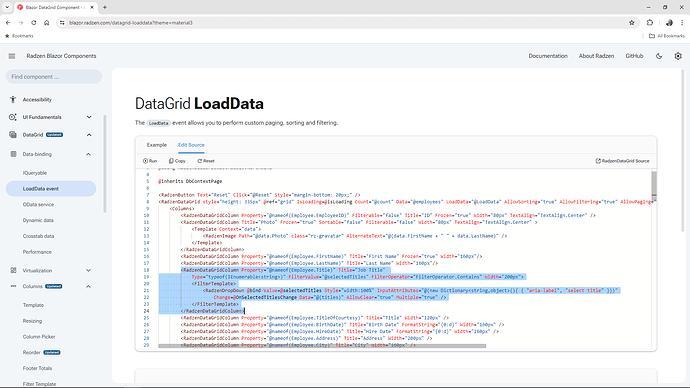This screenshot has width=690, height=388.
Task: Collapse the DataGrid section chevron
Action: pyautogui.click(x=89, y=135)
